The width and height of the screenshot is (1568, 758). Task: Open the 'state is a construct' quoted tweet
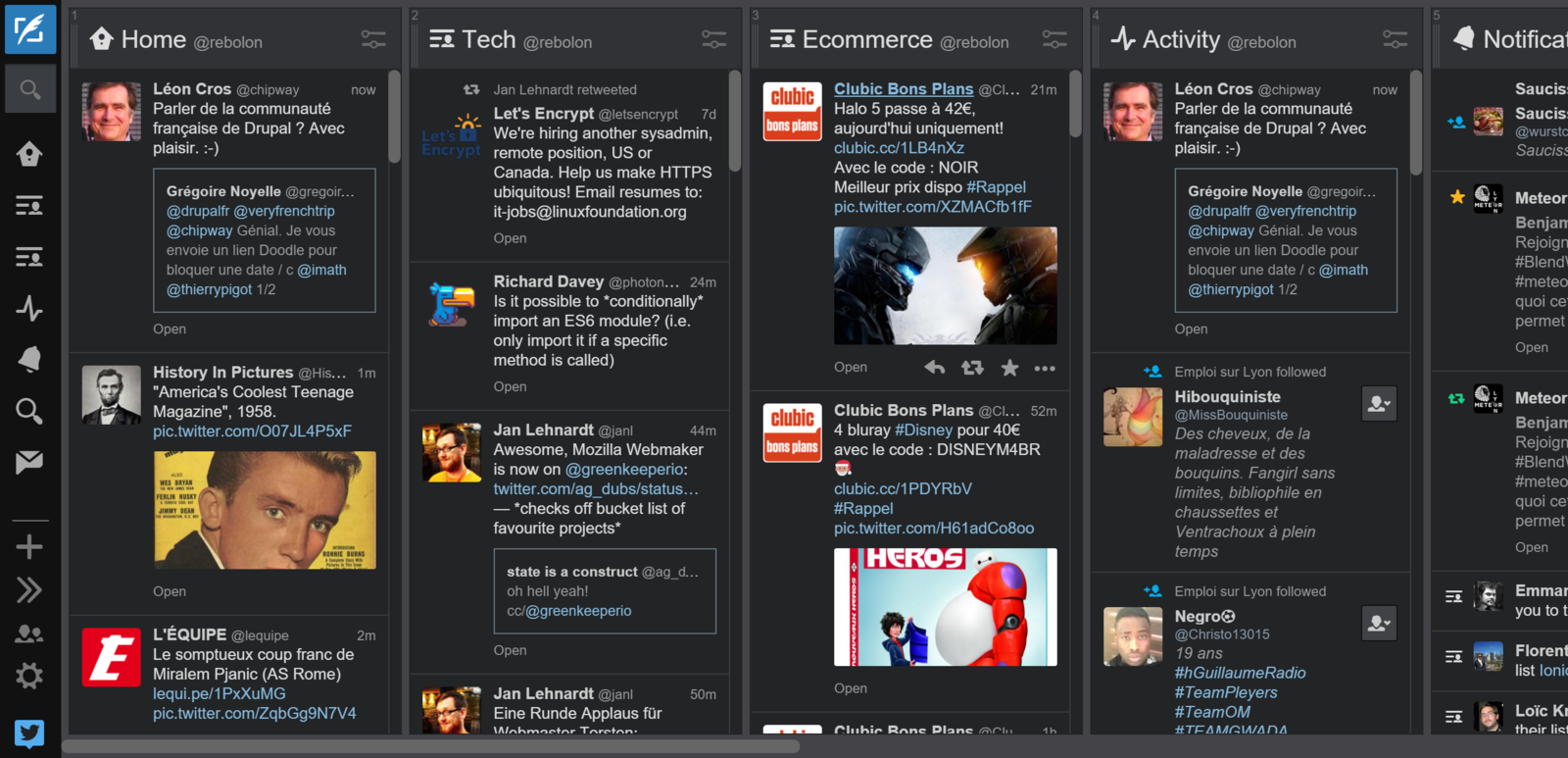click(605, 591)
